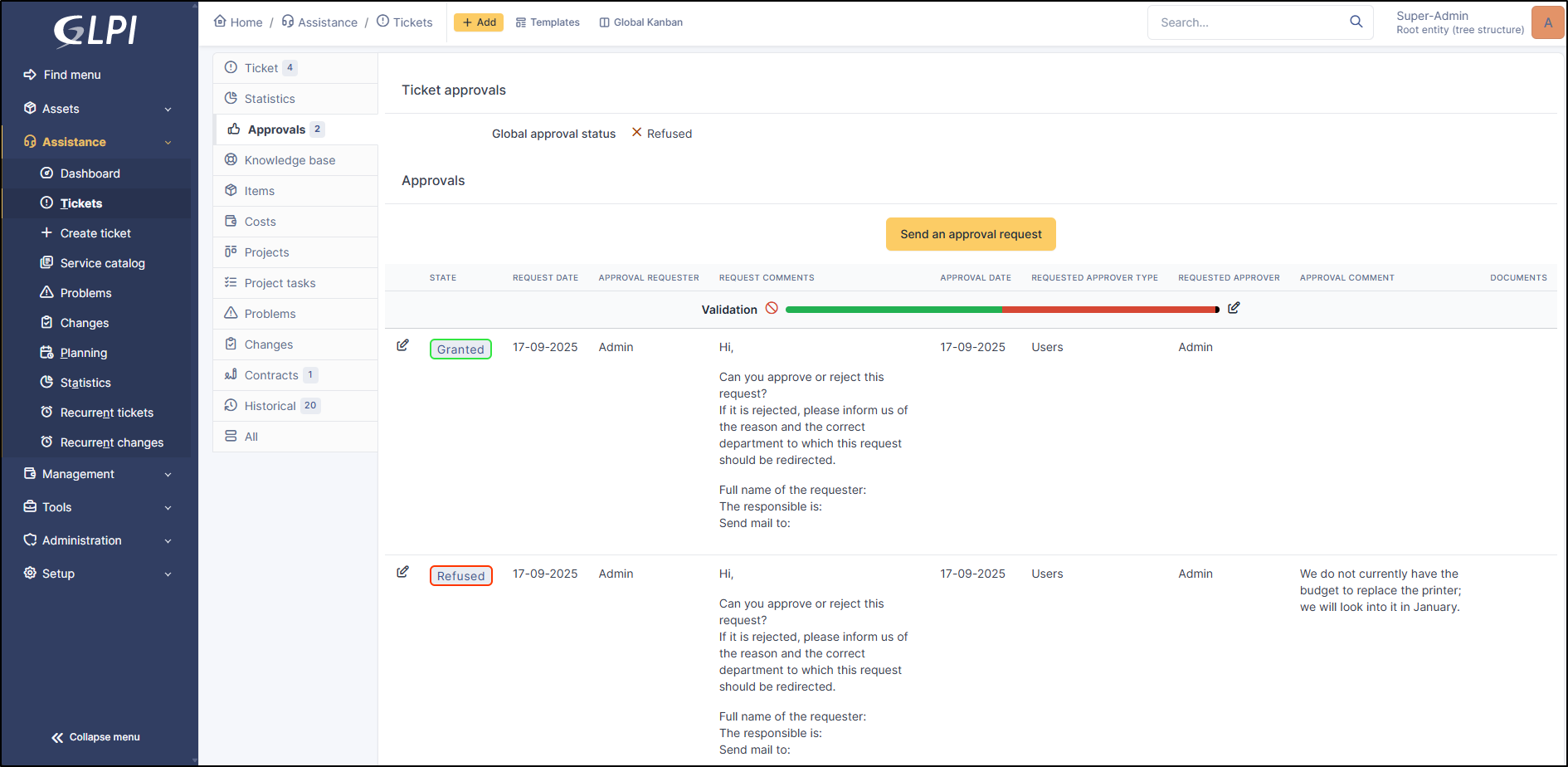The height and width of the screenshot is (767, 1568).
Task: Click the Add button
Action: [x=479, y=22]
